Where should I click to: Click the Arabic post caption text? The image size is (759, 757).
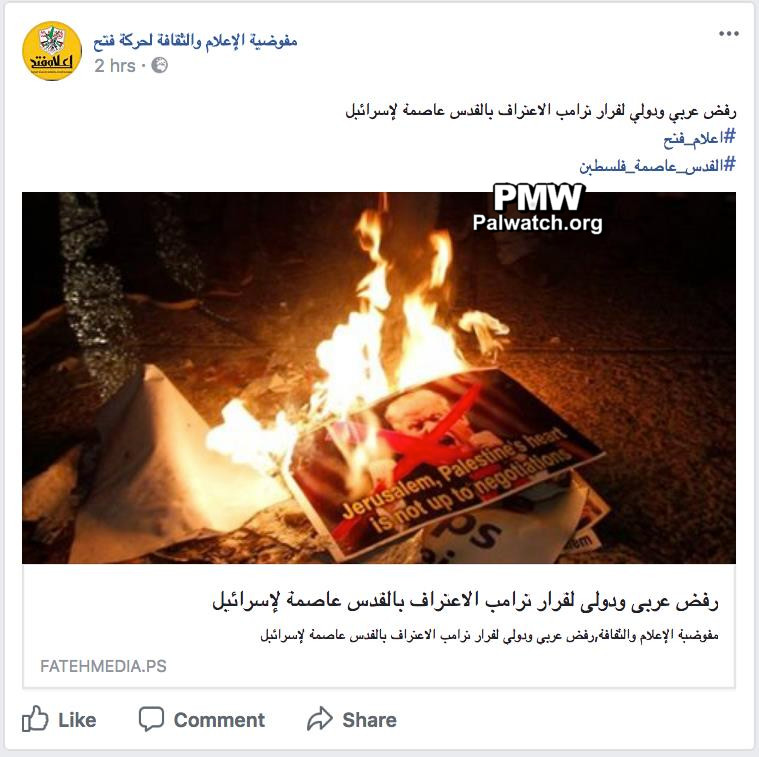[x=541, y=111]
